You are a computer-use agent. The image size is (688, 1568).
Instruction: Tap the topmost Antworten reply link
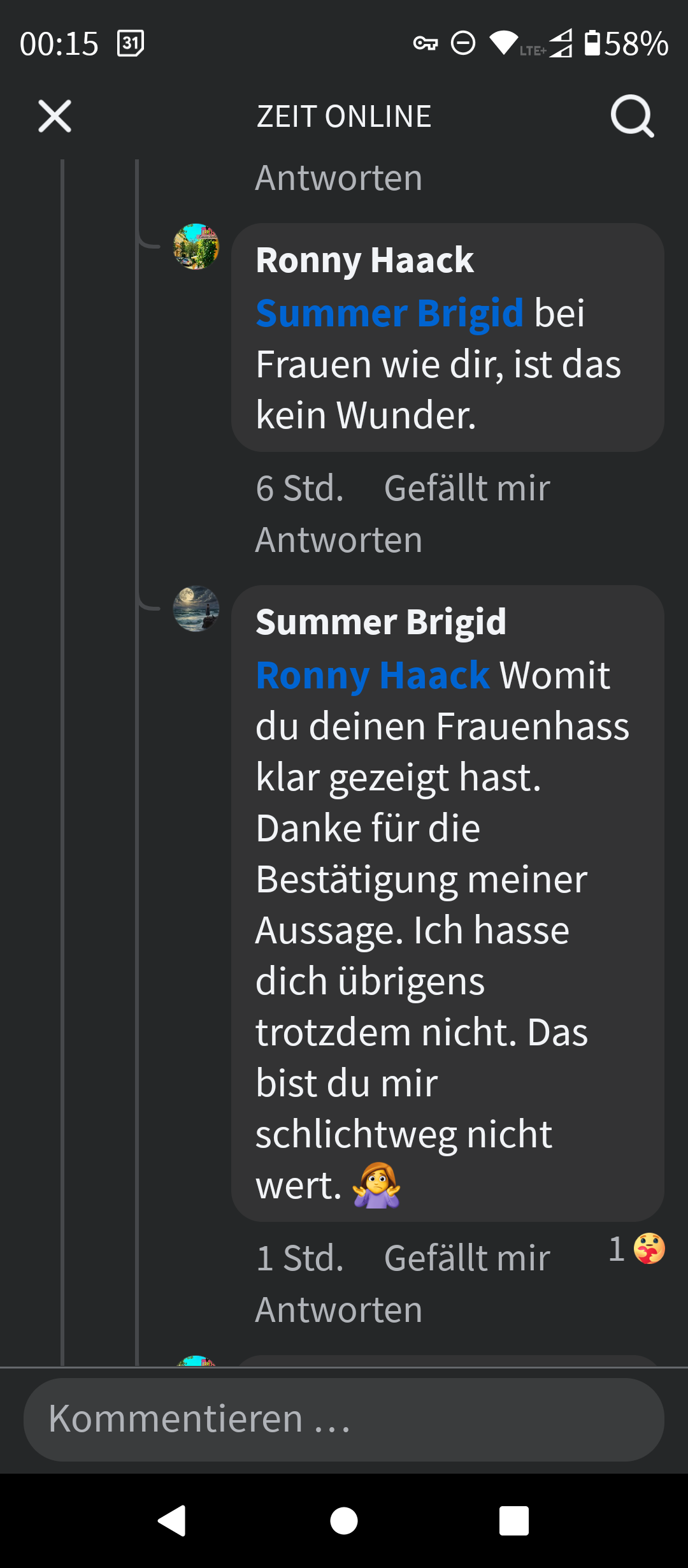[339, 178]
